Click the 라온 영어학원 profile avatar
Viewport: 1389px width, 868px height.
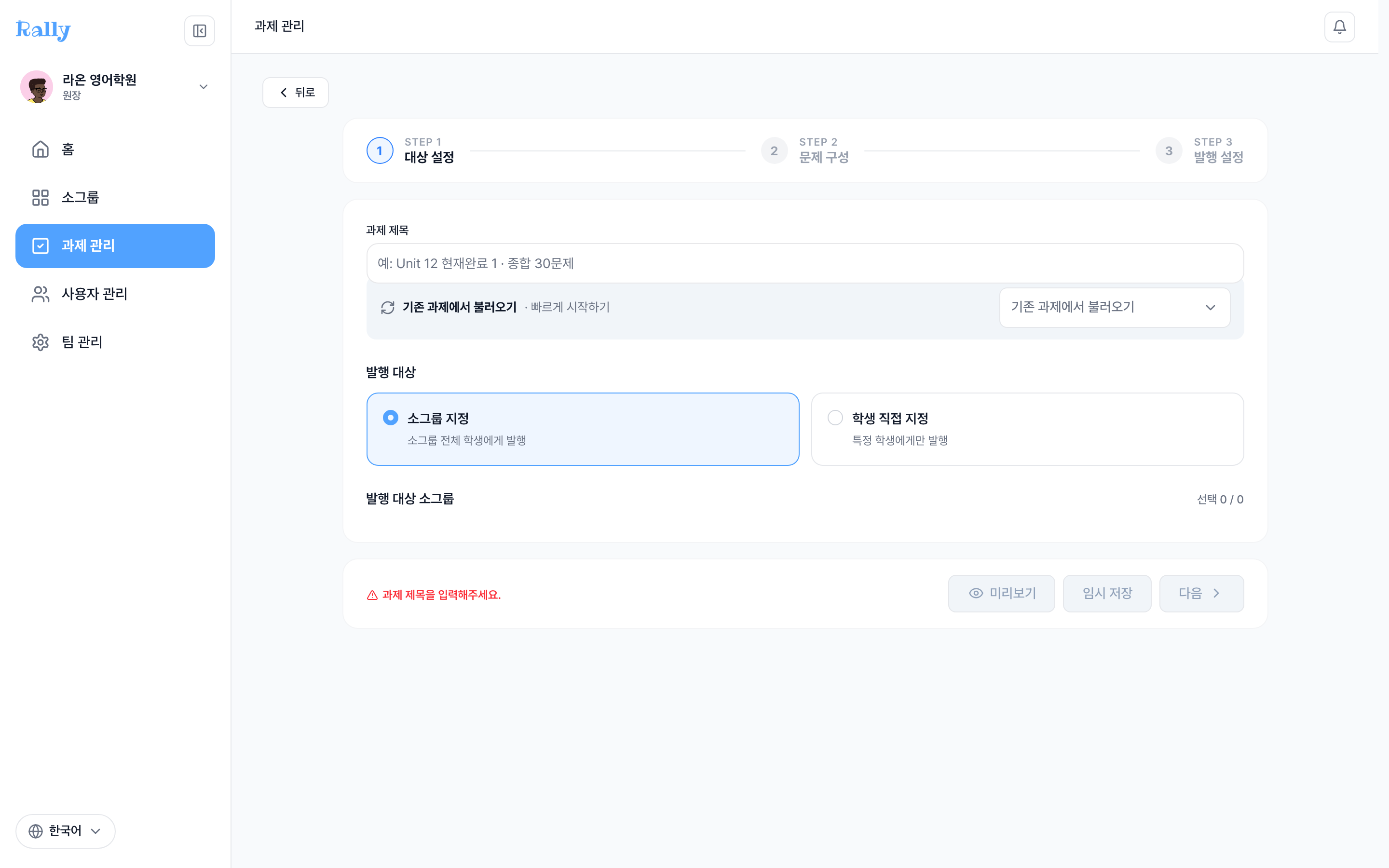tap(37, 87)
